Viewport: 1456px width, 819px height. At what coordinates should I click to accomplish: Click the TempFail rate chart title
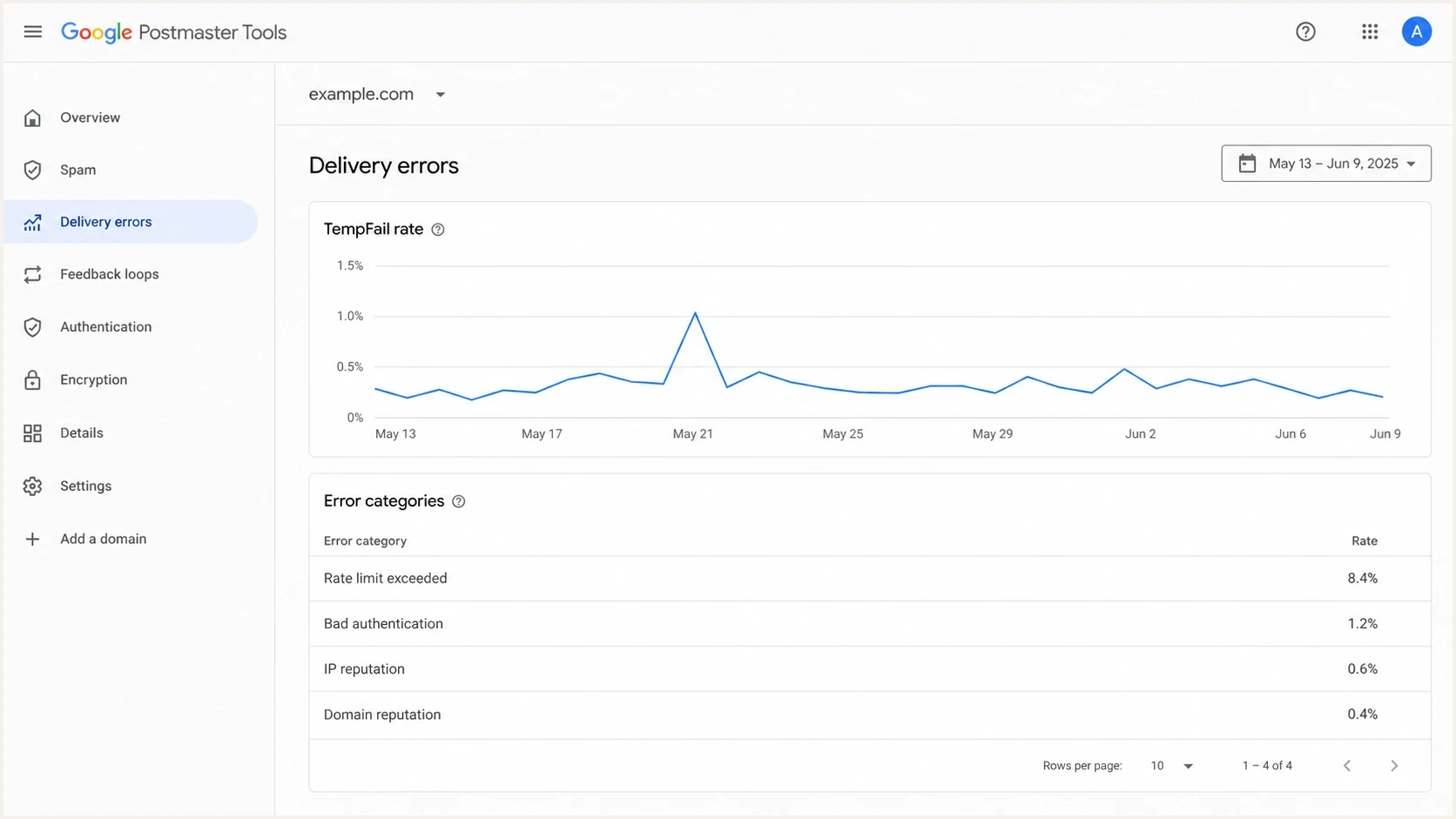[374, 230]
